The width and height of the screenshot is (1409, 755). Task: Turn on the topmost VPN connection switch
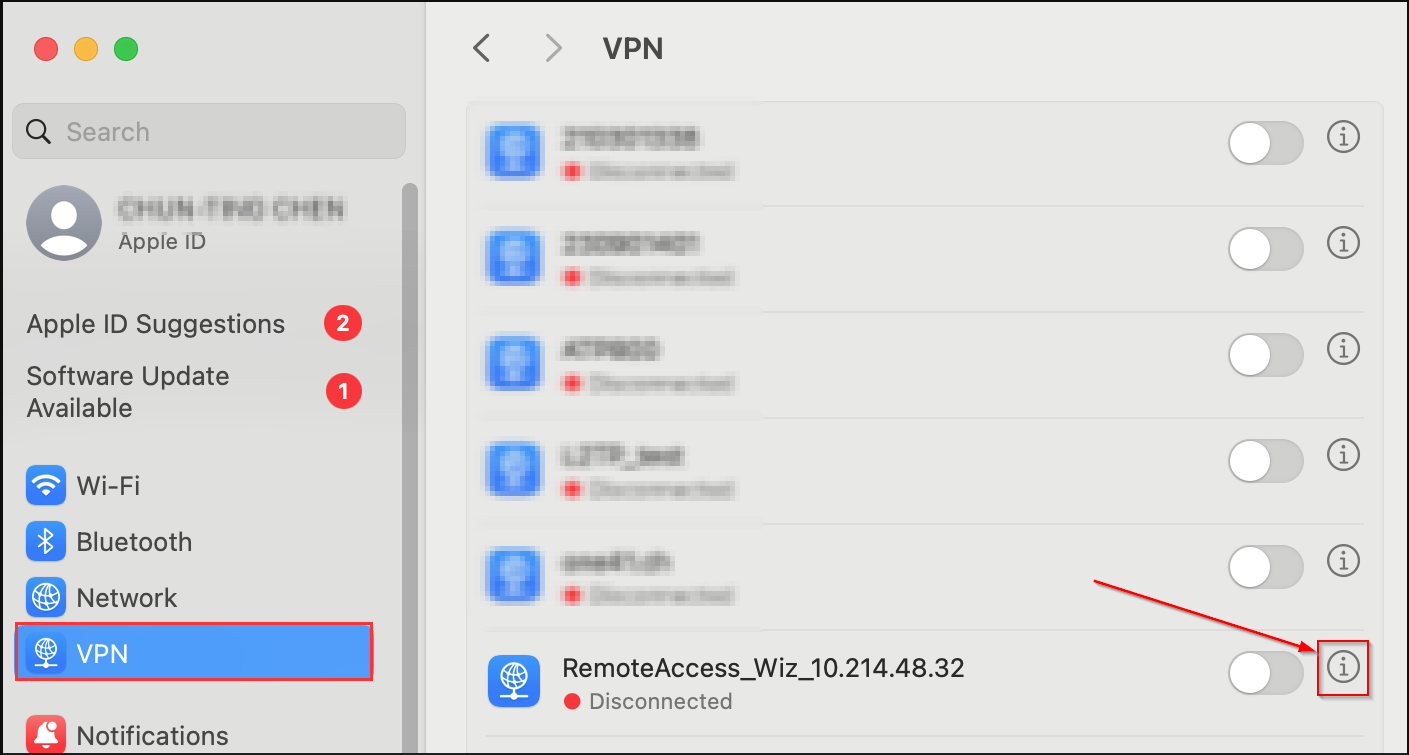tap(1265, 143)
